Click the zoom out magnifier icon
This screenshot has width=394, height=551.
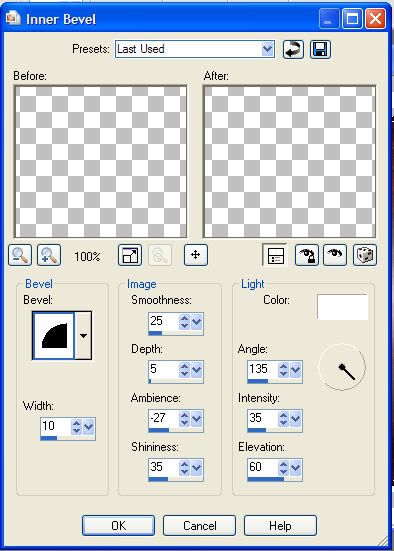pyautogui.click(x=20, y=255)
